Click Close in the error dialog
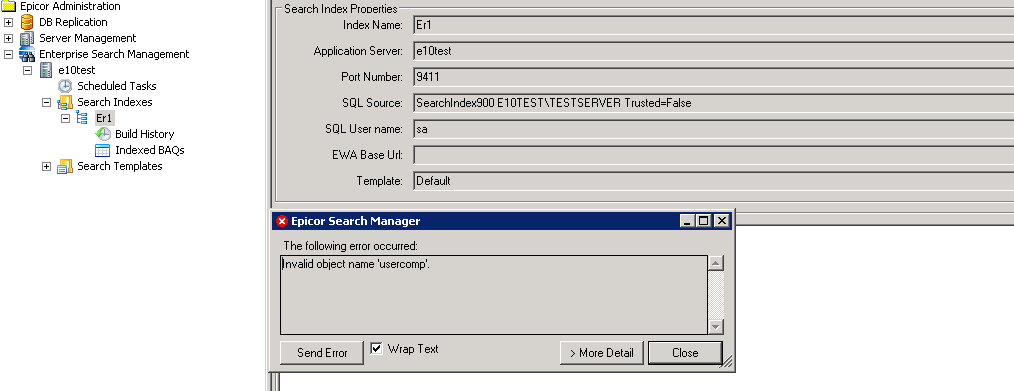Viewport: 1014px width, 391px height. click(x=685, y=353)
